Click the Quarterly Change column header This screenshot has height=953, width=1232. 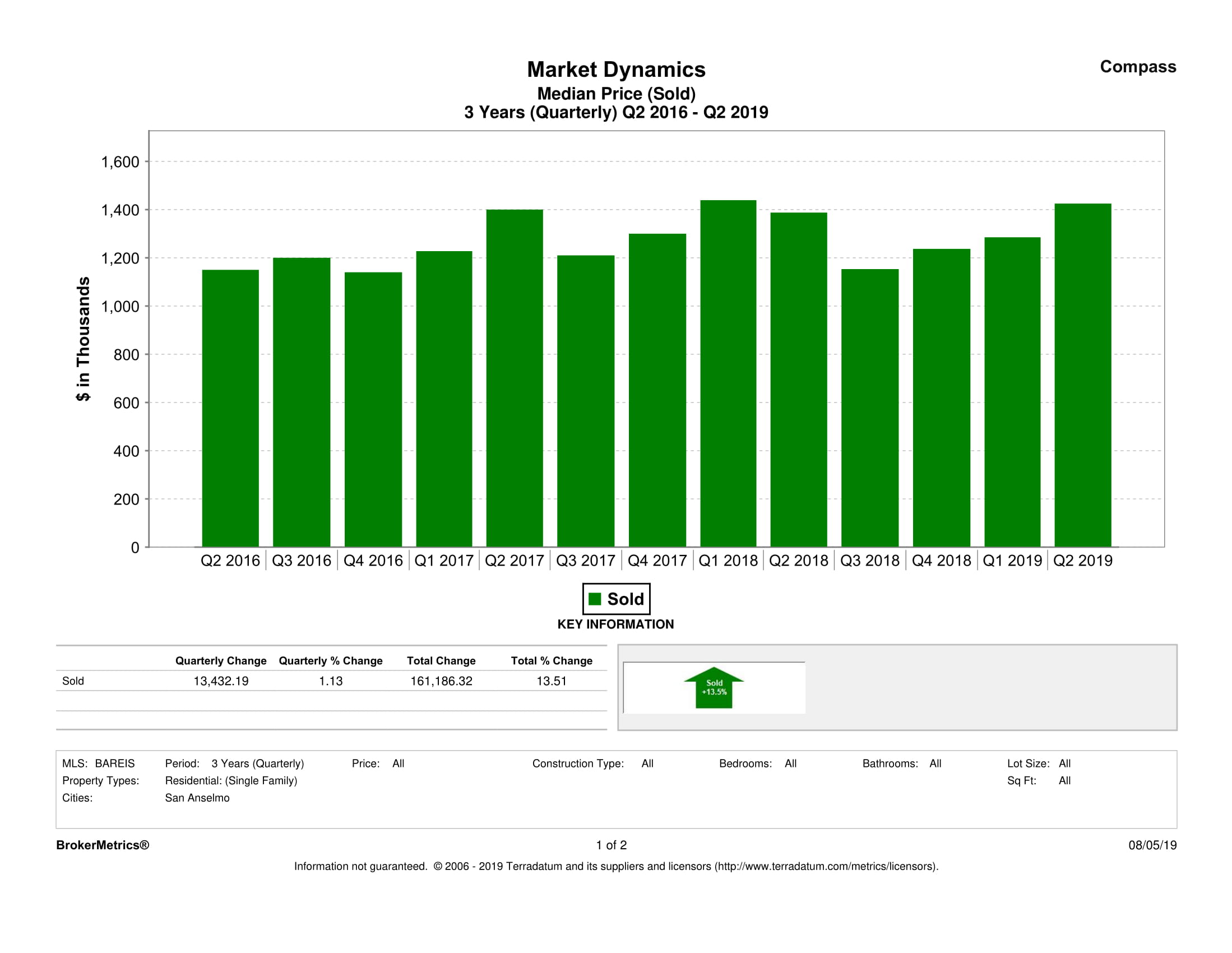click(221, 660)
